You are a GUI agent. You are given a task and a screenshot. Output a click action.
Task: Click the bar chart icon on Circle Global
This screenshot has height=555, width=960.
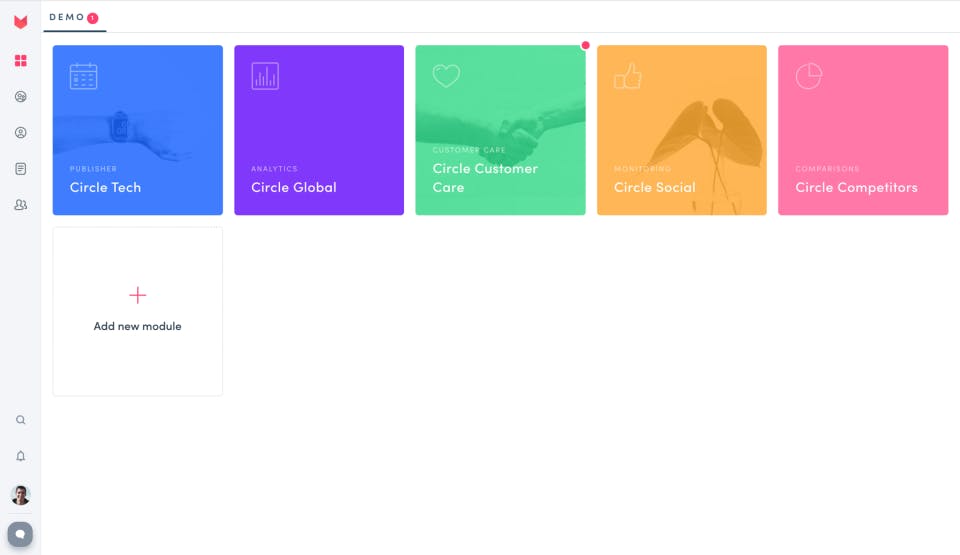265,76
